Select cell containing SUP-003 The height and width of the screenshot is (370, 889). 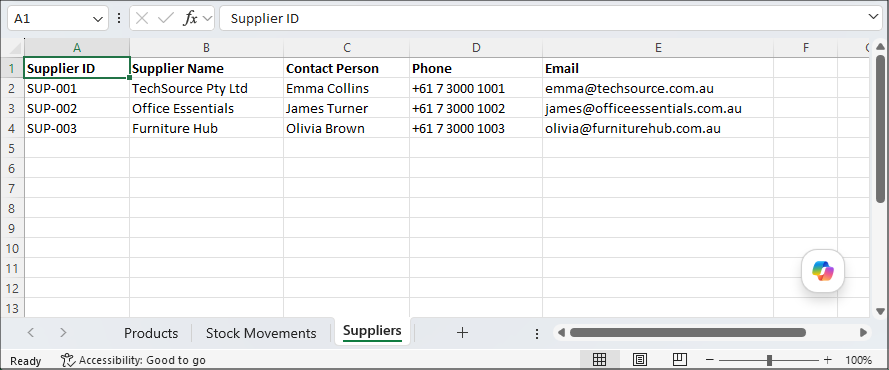(77, 128)
